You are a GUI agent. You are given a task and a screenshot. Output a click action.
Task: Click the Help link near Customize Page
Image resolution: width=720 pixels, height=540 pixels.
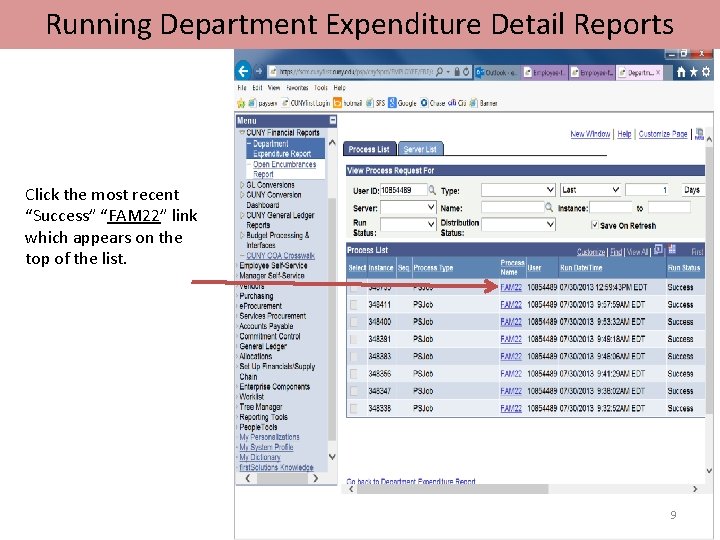pyautogui.click(x=624, y=134)
